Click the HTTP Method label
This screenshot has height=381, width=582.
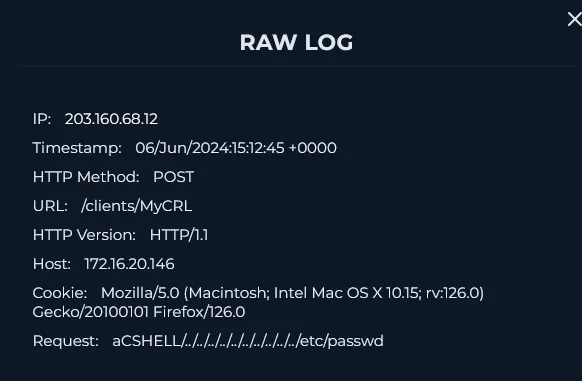(x=86, y=177)
